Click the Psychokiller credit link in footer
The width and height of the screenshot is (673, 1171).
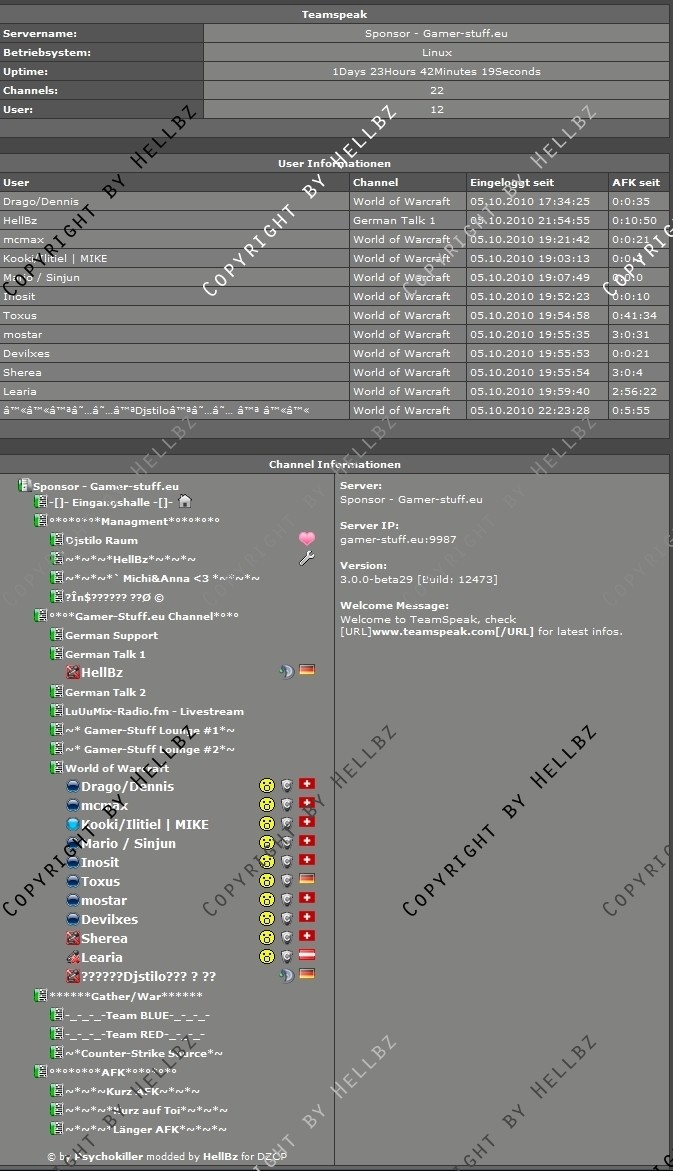click(104, 1157)
